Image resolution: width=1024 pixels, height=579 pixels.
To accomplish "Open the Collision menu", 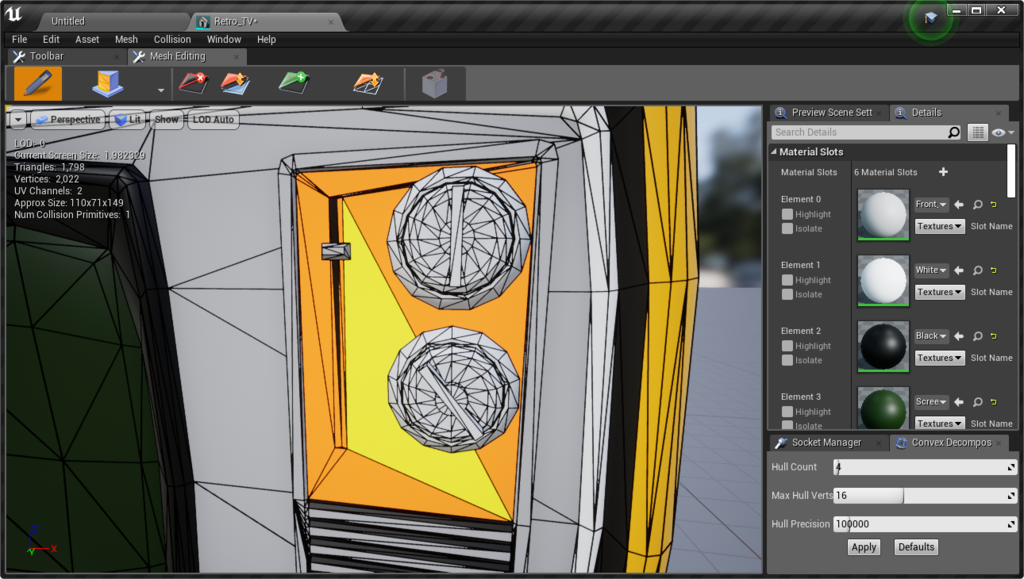I will click(172, 39).
